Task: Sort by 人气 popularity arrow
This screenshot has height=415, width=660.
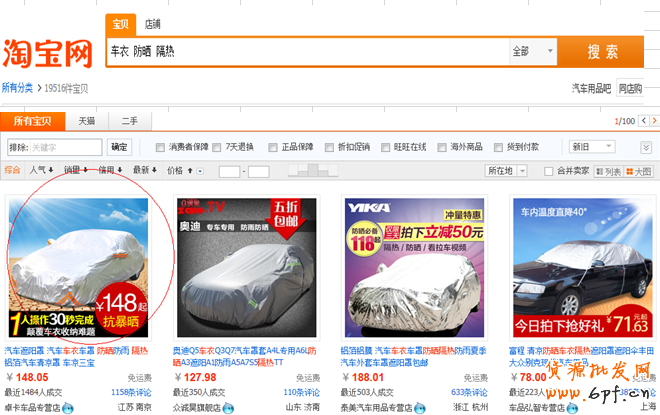Action: (x=42, y=171)
